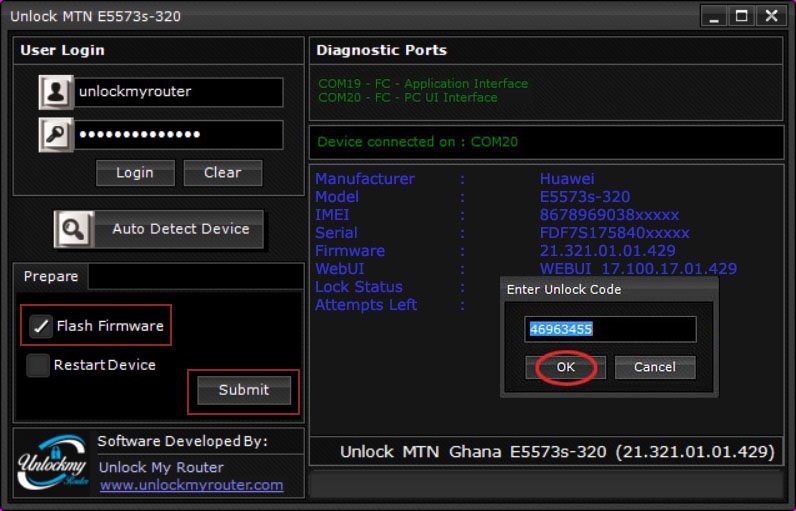Uncheck the Flash Firmware checkbox

click(41, 326)
